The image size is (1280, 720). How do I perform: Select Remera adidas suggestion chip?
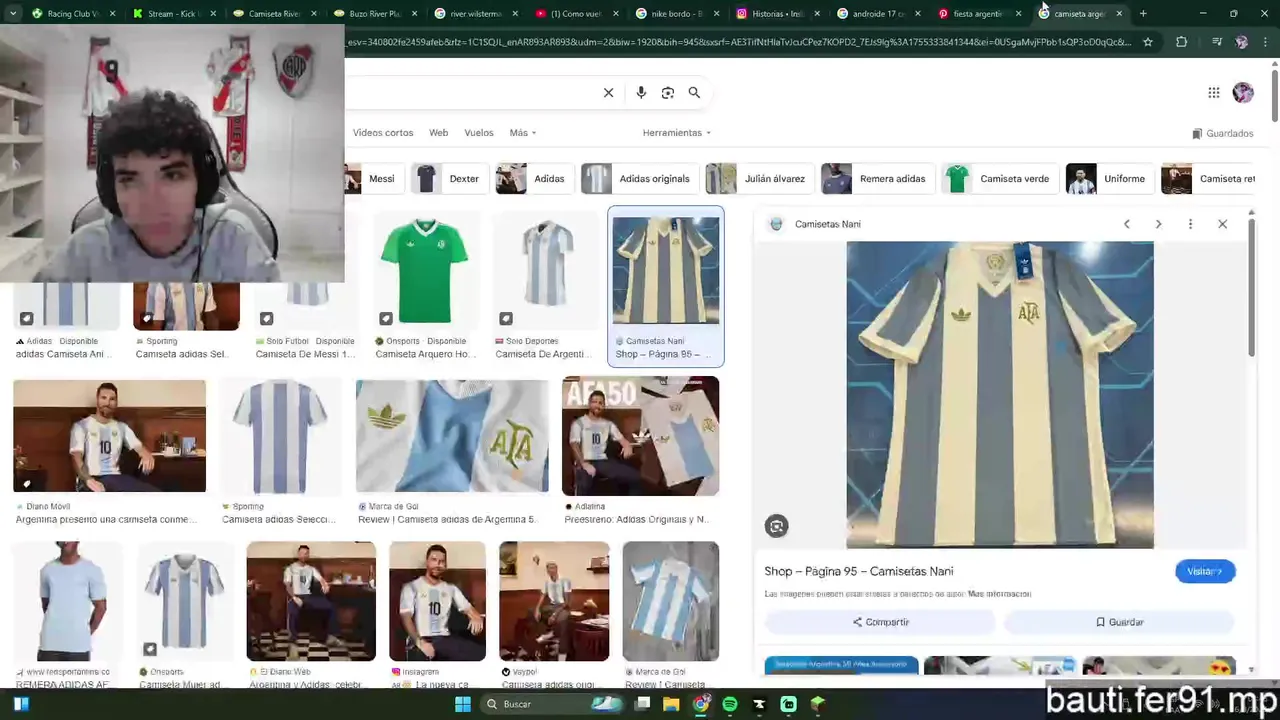coord(878,179)
